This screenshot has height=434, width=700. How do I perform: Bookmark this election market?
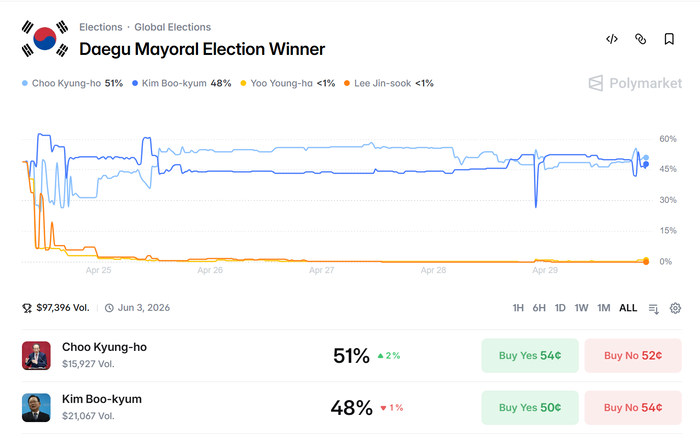click(x=669, y=39)
